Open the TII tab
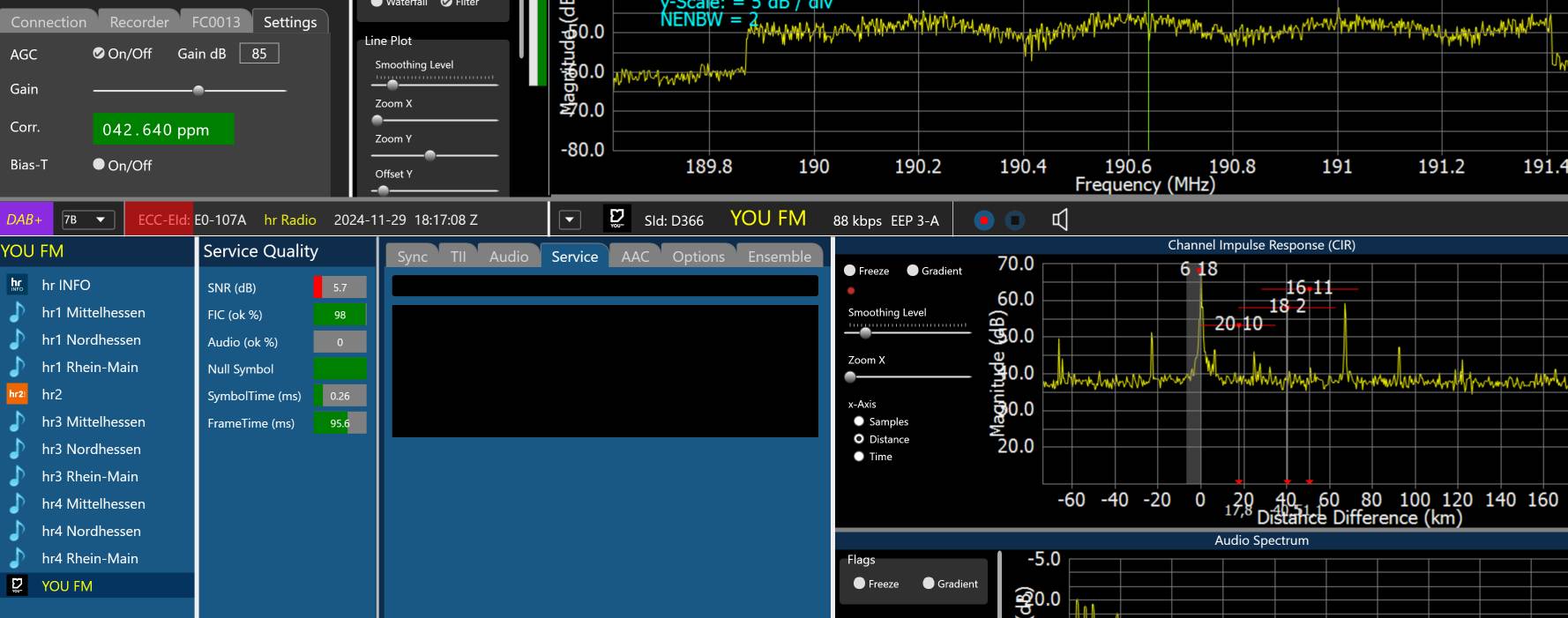Viewport: 1568px width, 618px height. (x=458, y=257)
